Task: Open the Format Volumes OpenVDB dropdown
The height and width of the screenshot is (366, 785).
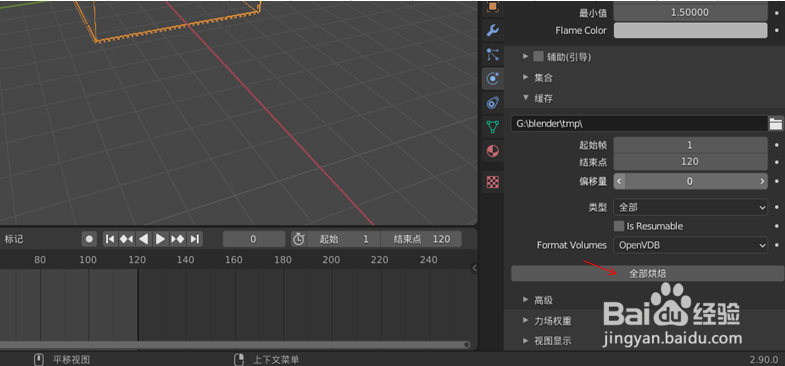Action: pos(690,245)
